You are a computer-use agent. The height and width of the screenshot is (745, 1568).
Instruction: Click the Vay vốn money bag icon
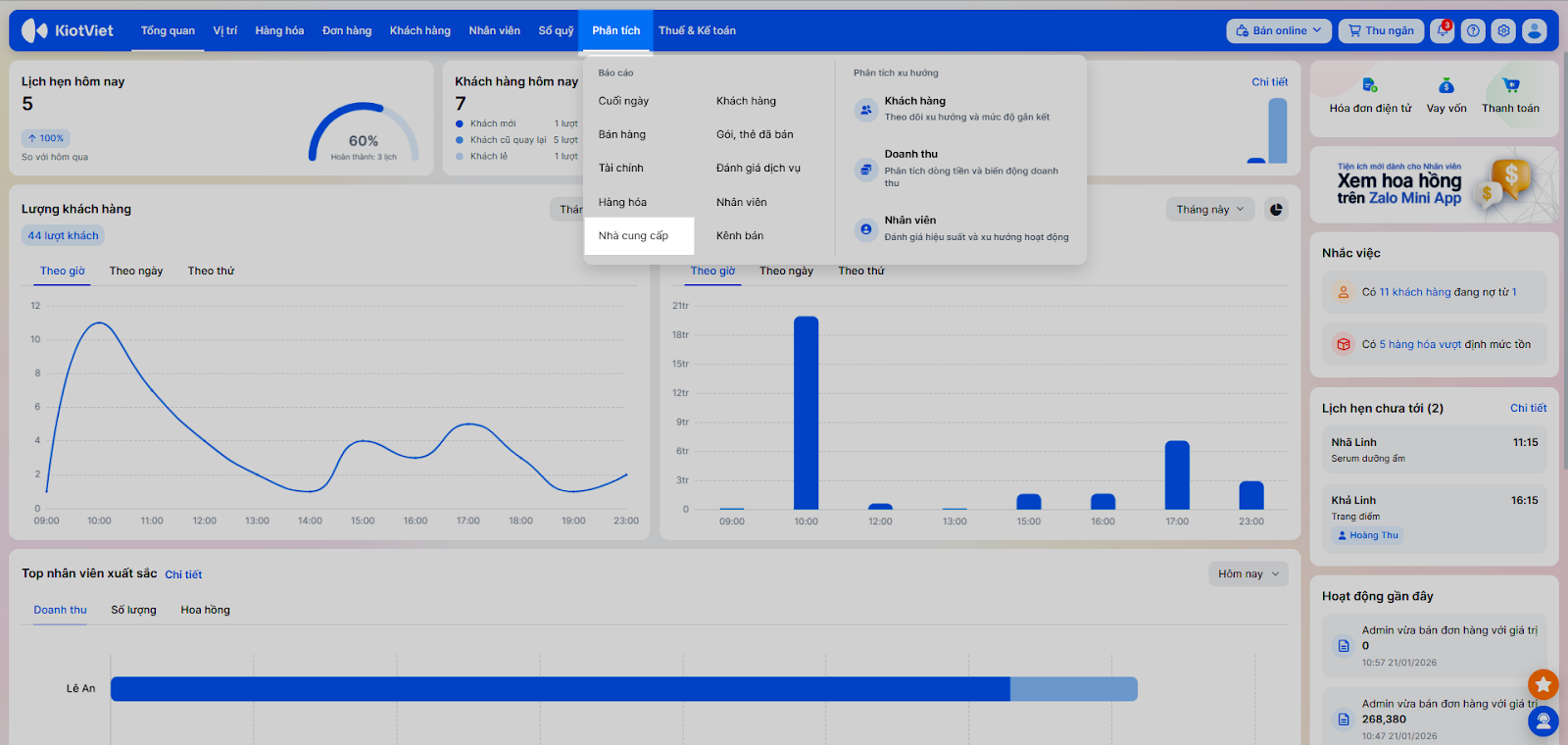pos(1446,86)
